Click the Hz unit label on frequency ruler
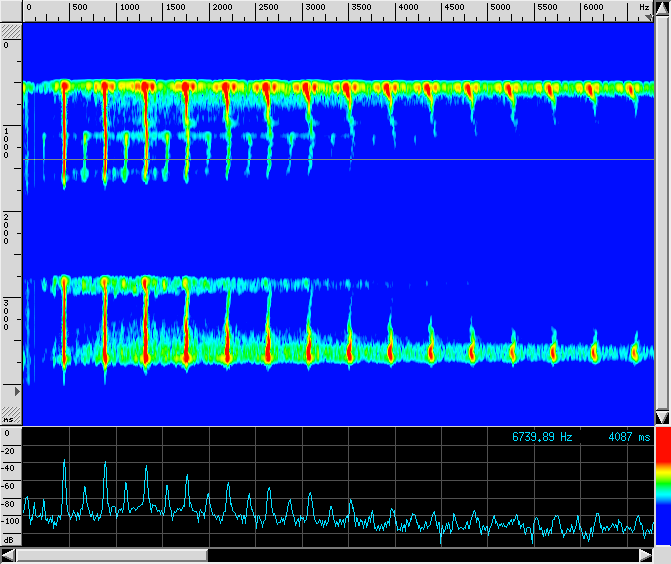Screen dimensions: 671x564 coord(644,7)
